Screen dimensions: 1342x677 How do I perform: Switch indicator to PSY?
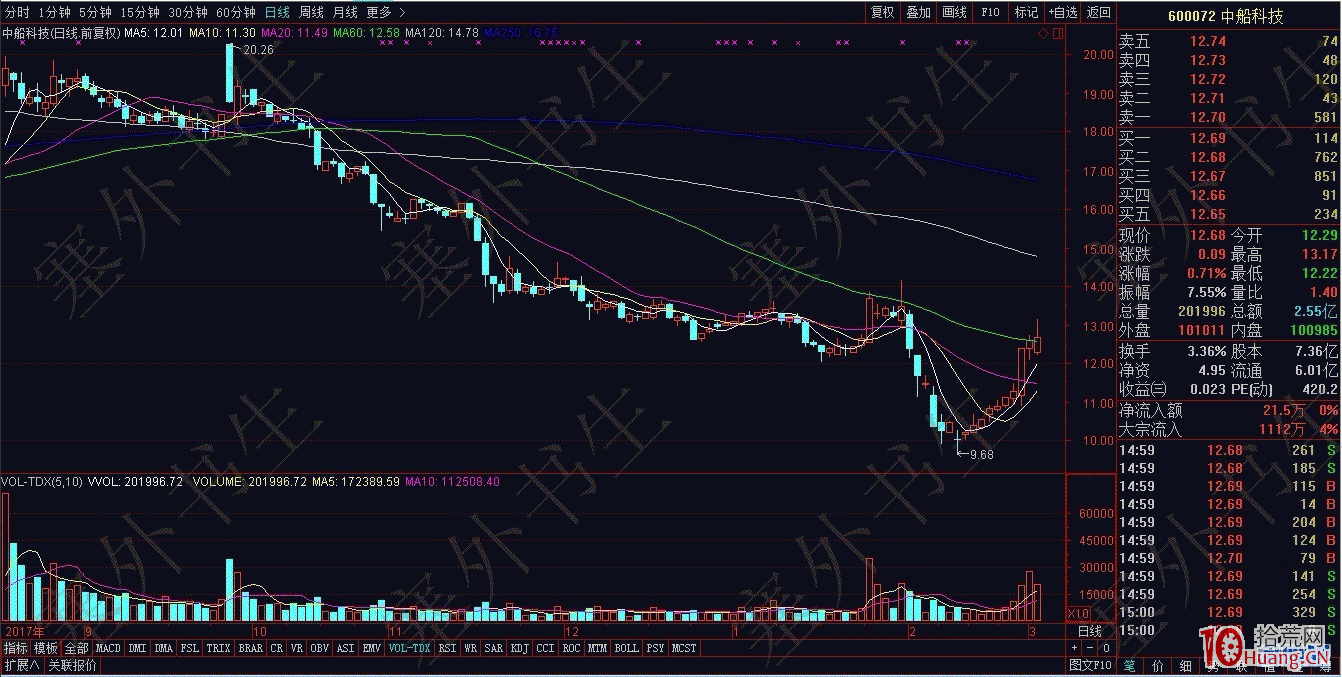(655, 648)
